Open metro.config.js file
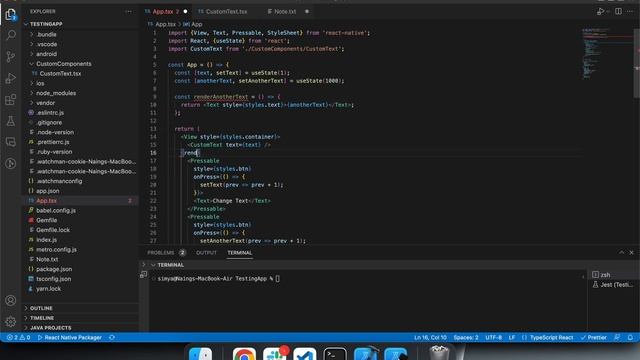640x360 pixels. [x=56, y=249]
